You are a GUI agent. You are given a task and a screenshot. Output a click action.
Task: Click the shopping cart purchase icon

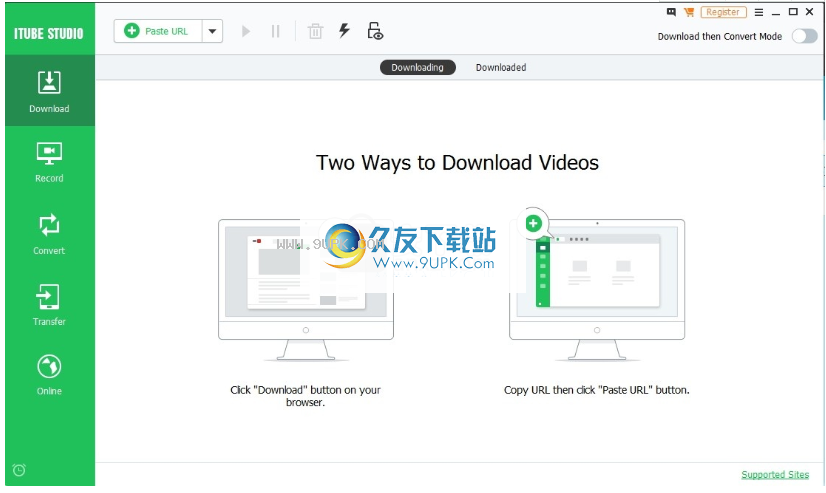[x=689, y=12]
